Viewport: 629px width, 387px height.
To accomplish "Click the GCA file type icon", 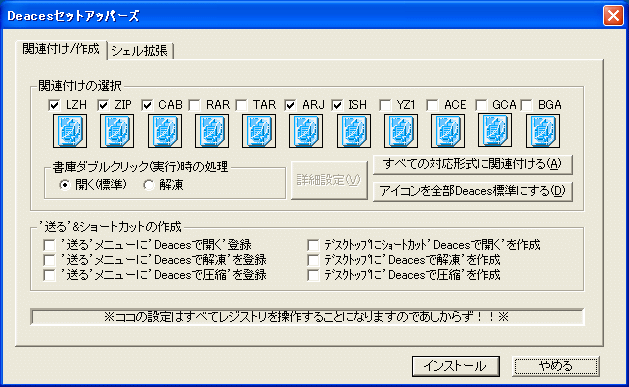I will (495, 130).
